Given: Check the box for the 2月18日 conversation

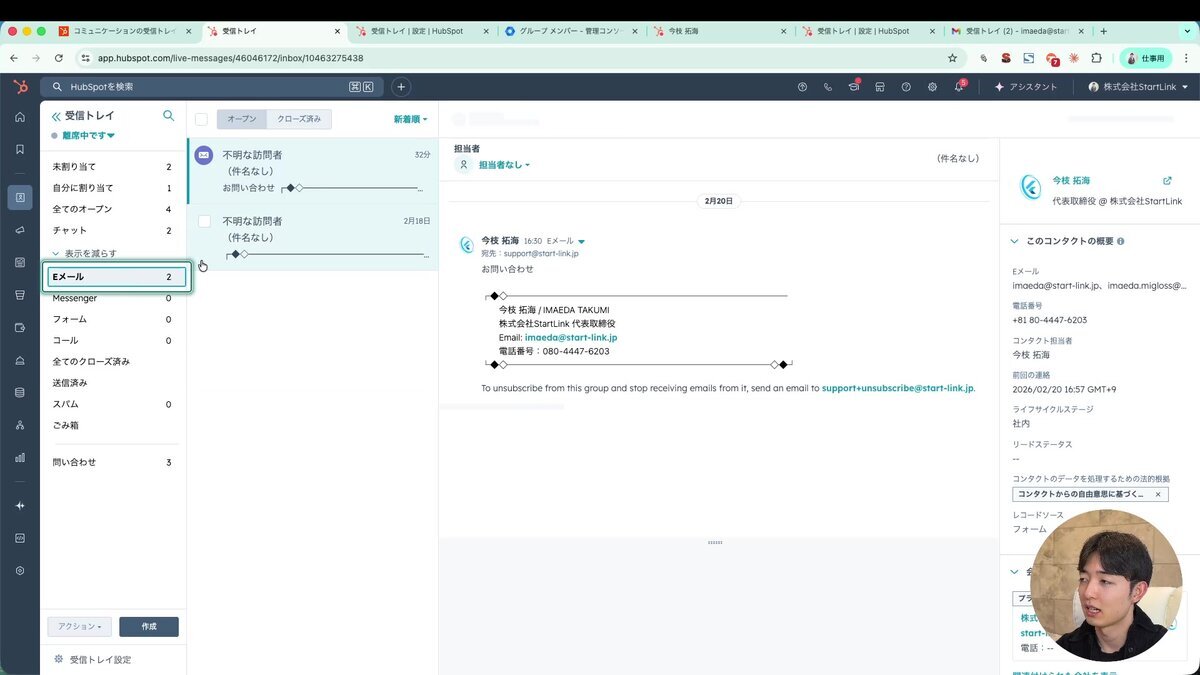Looking at the screenshot, I should pos(204,221).
